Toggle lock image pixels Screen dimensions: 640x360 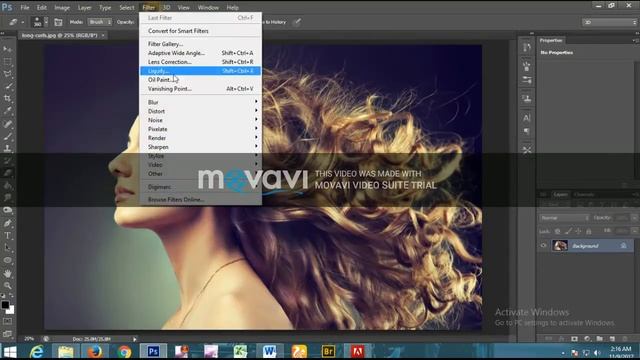coord(568,231)
